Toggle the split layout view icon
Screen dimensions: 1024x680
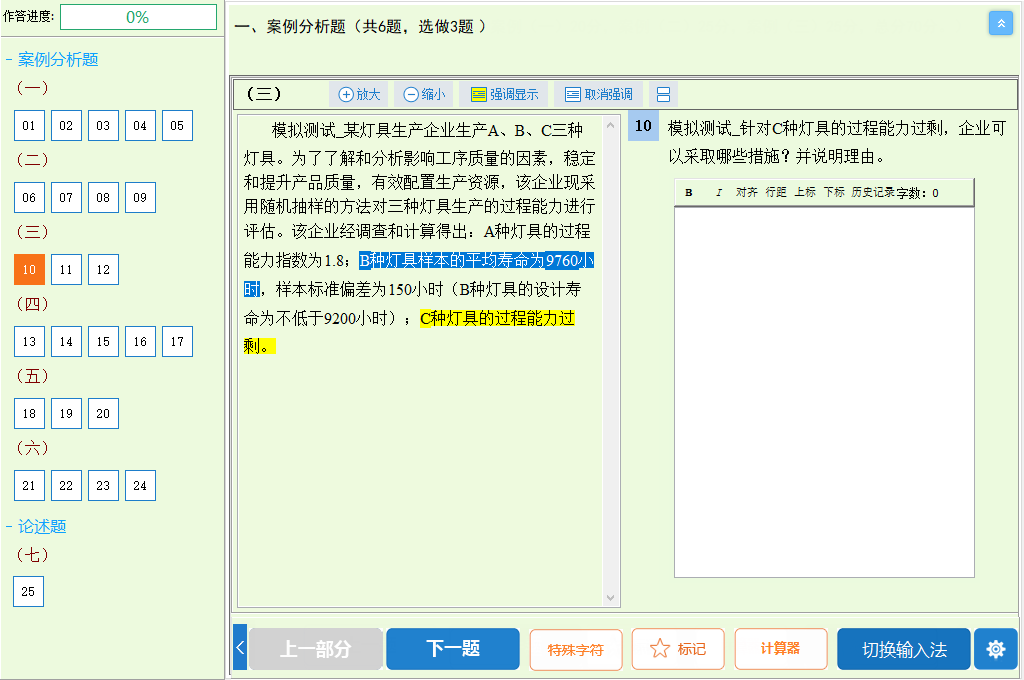pos(662,94)
